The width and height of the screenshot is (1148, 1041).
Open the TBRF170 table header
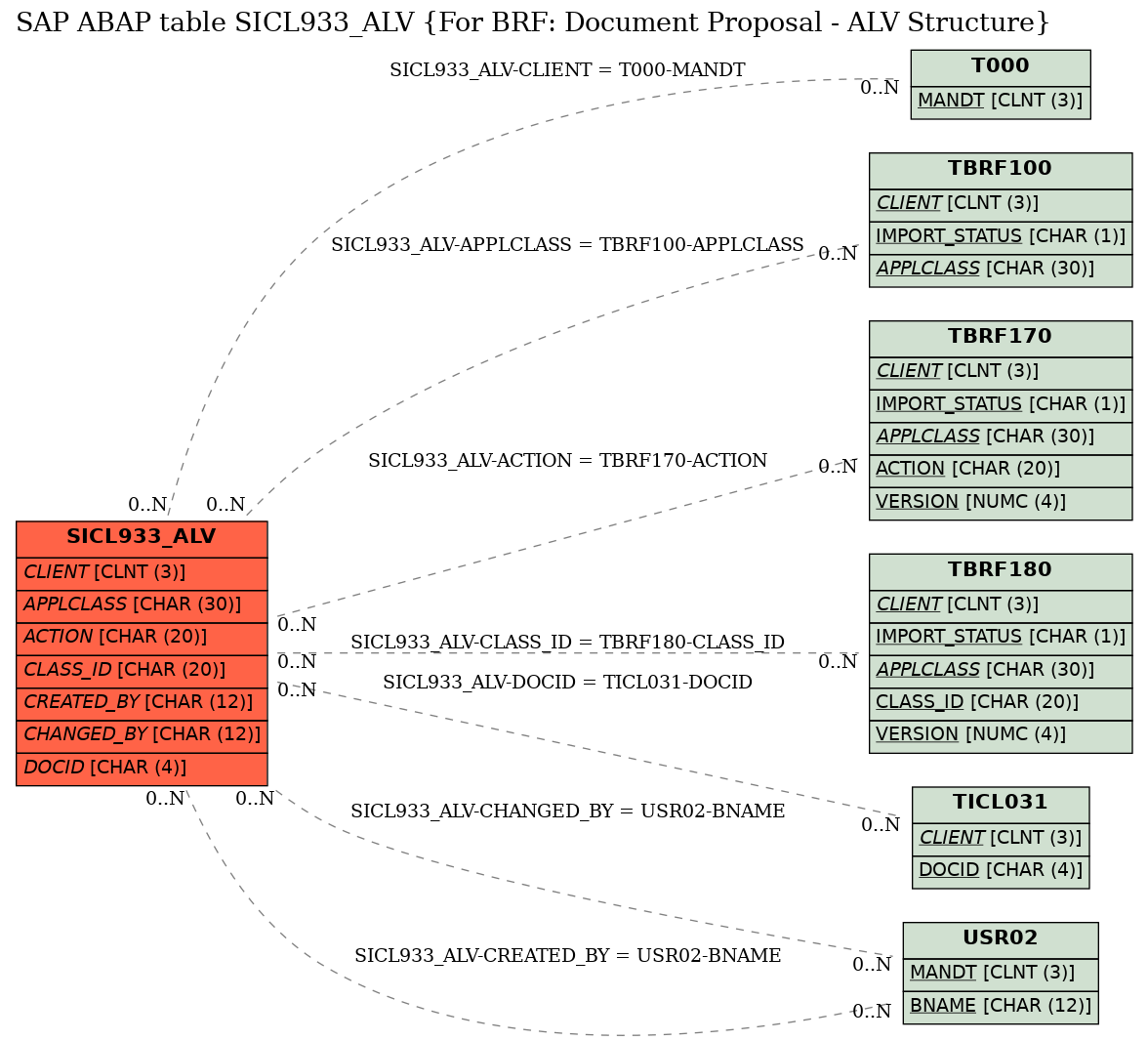[x=1000, y=339]
